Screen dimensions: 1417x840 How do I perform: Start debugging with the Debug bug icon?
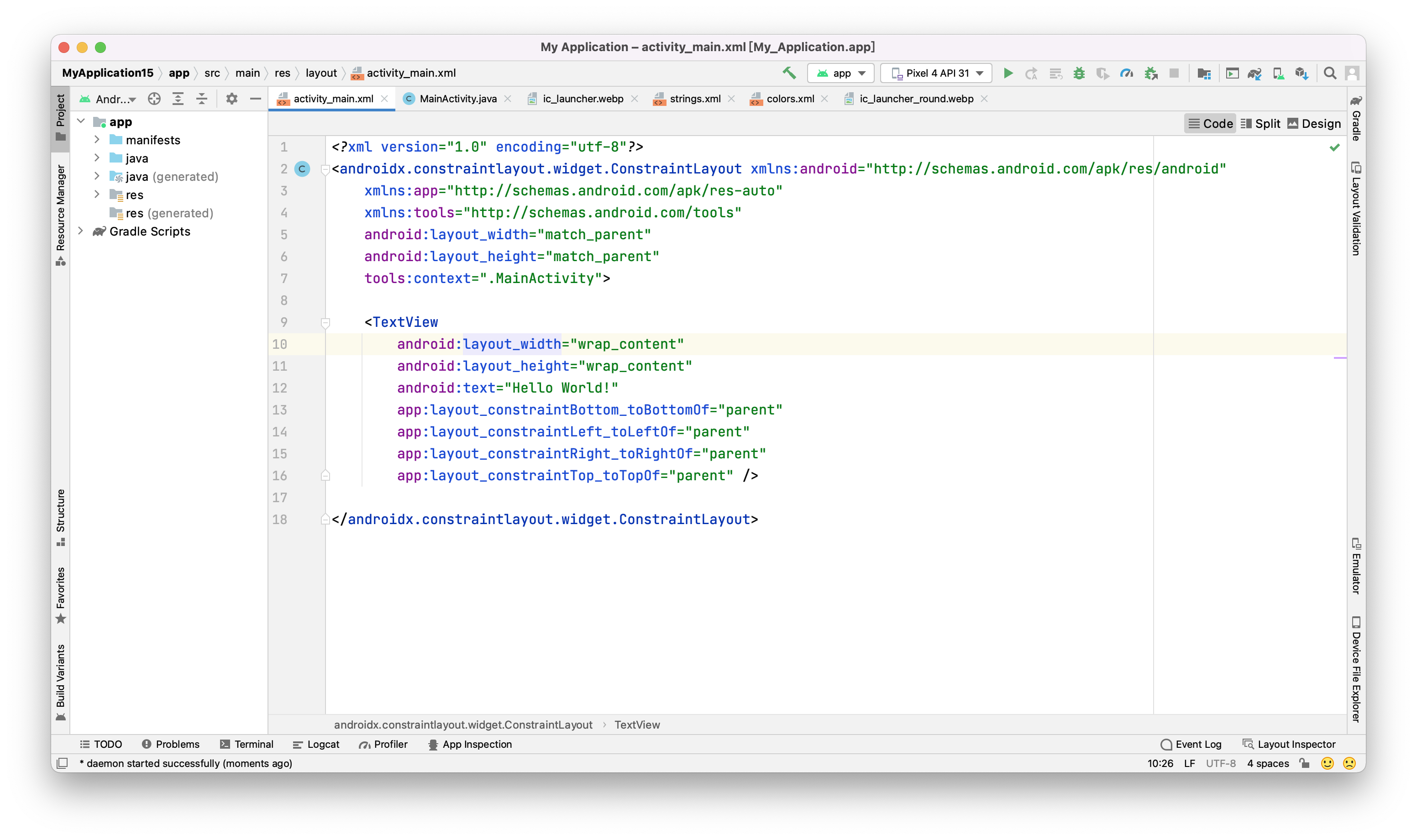point(1079,73)
